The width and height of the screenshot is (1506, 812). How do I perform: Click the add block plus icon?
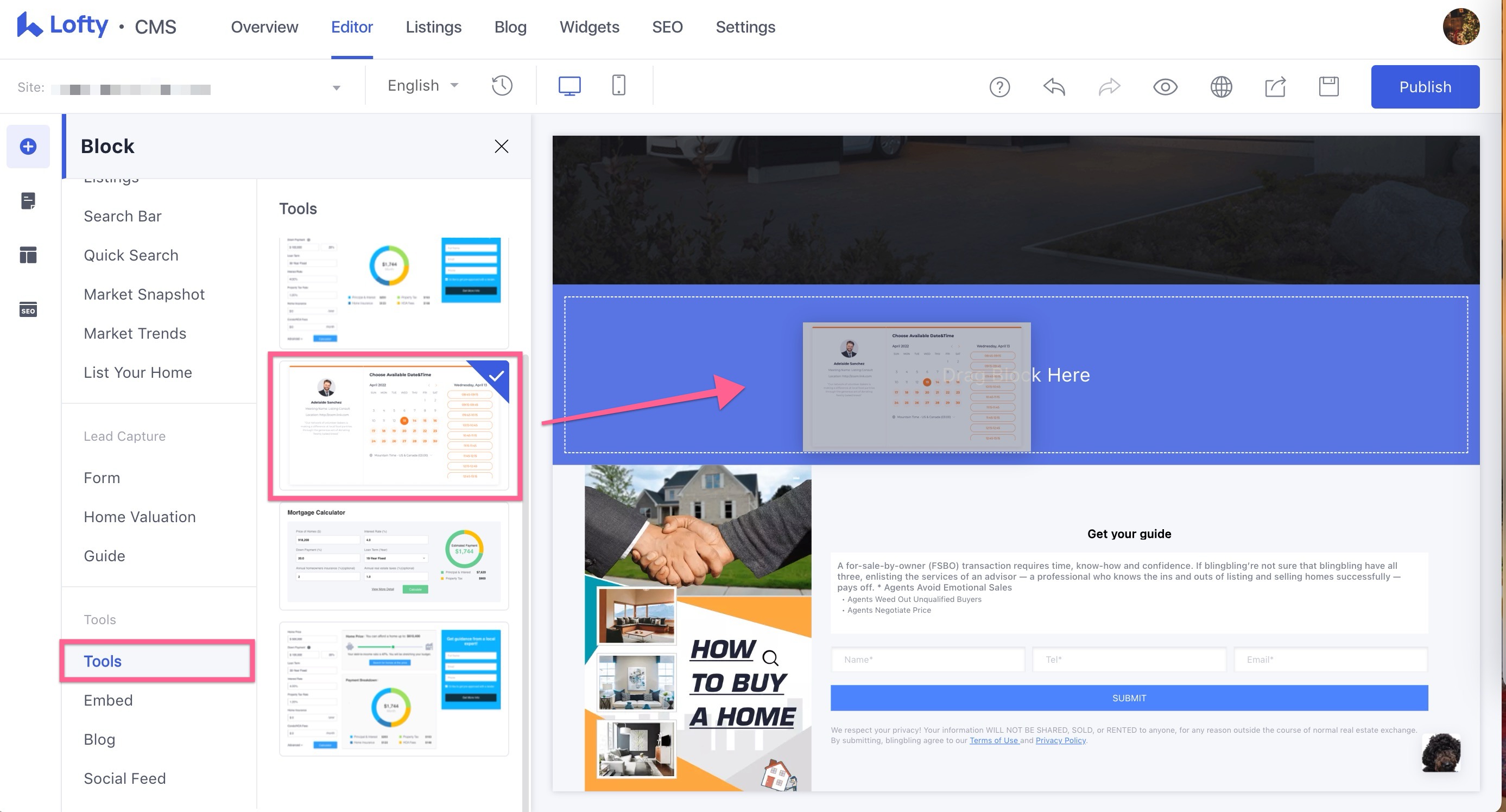coord(28,146)
